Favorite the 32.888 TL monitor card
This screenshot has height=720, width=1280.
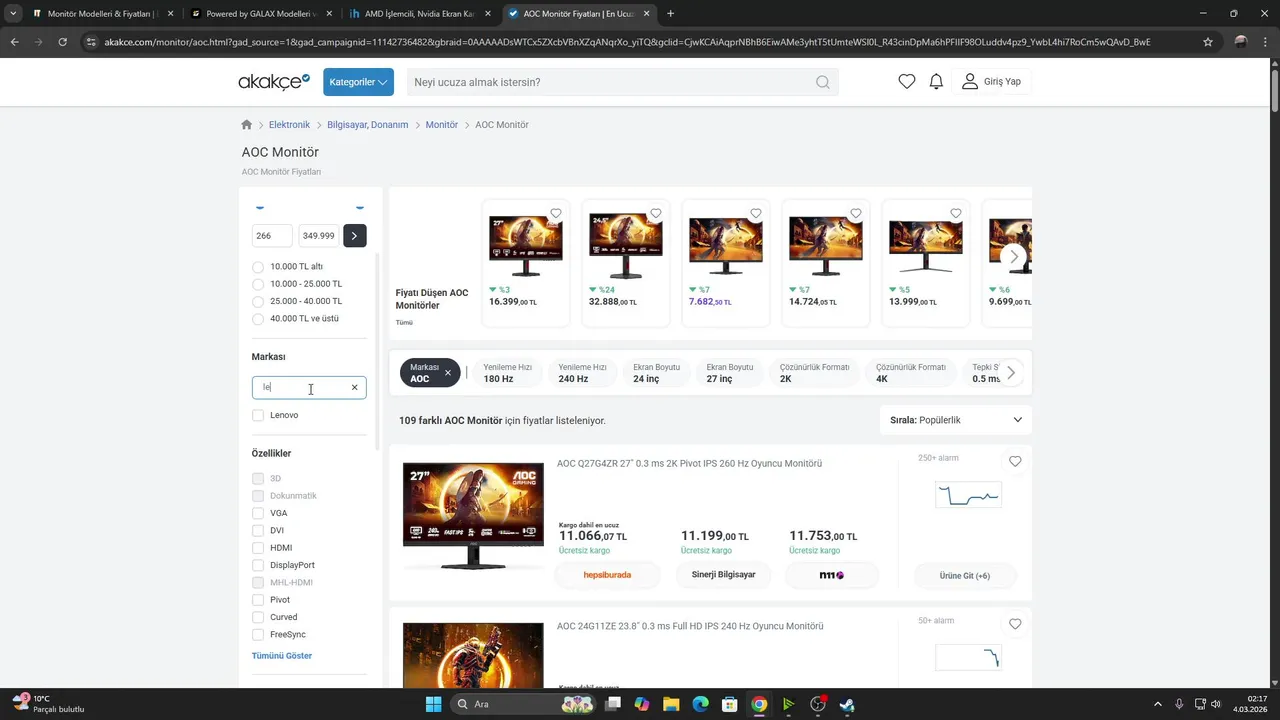click(x=656, y=213)
